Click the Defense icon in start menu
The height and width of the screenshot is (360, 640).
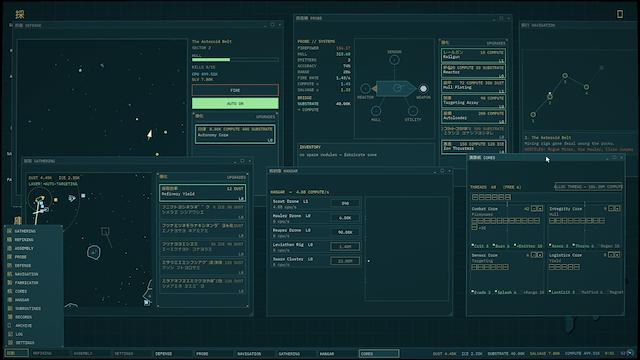[x=10, y=265]
